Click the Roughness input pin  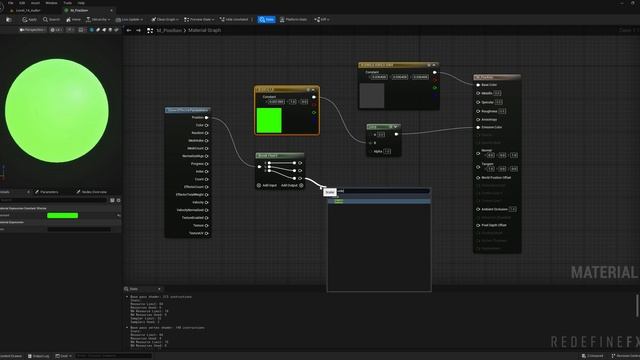point(478,111)
